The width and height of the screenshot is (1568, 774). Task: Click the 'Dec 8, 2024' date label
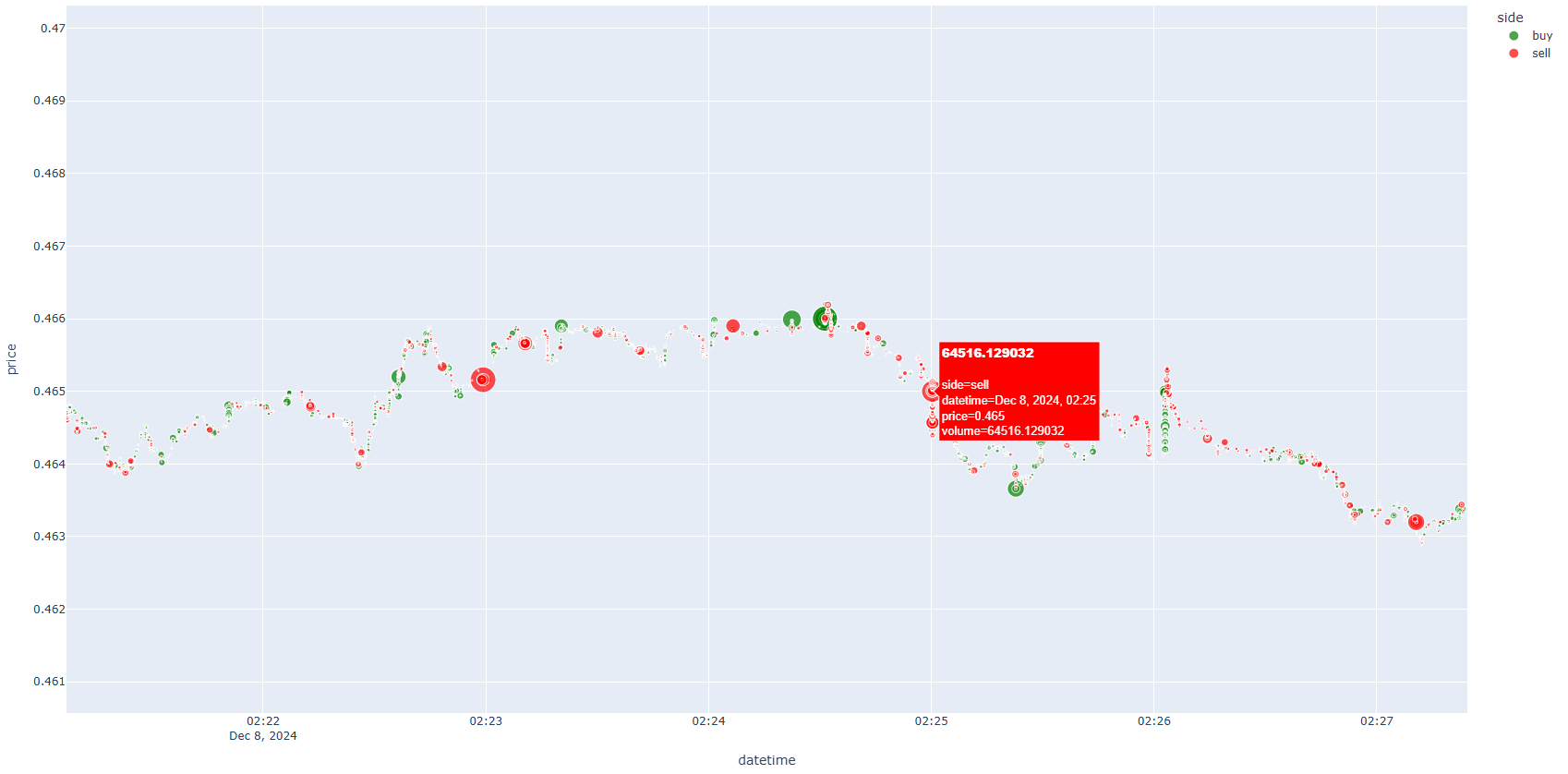[x=263, y=736]
